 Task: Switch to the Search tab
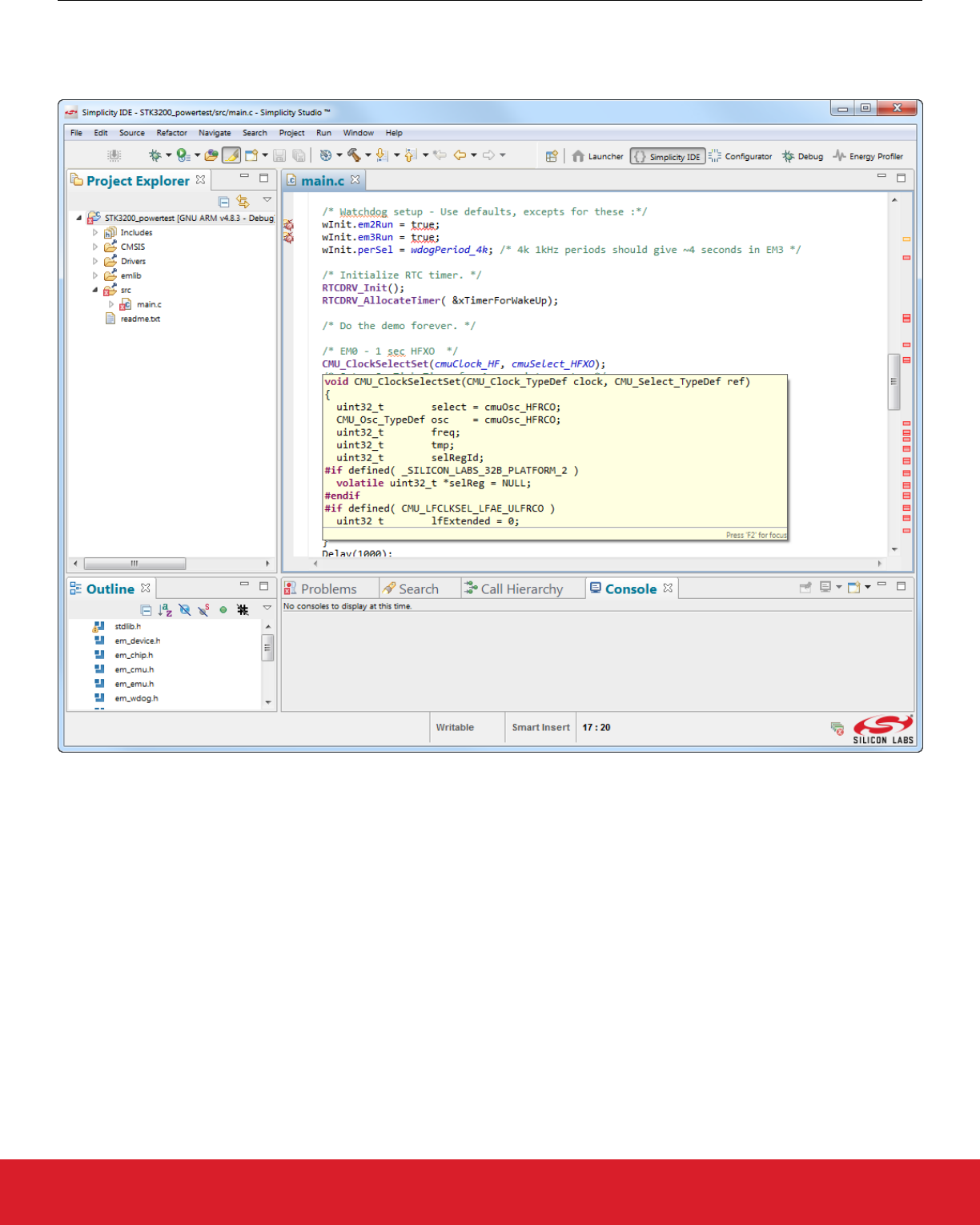pos(411,588)
